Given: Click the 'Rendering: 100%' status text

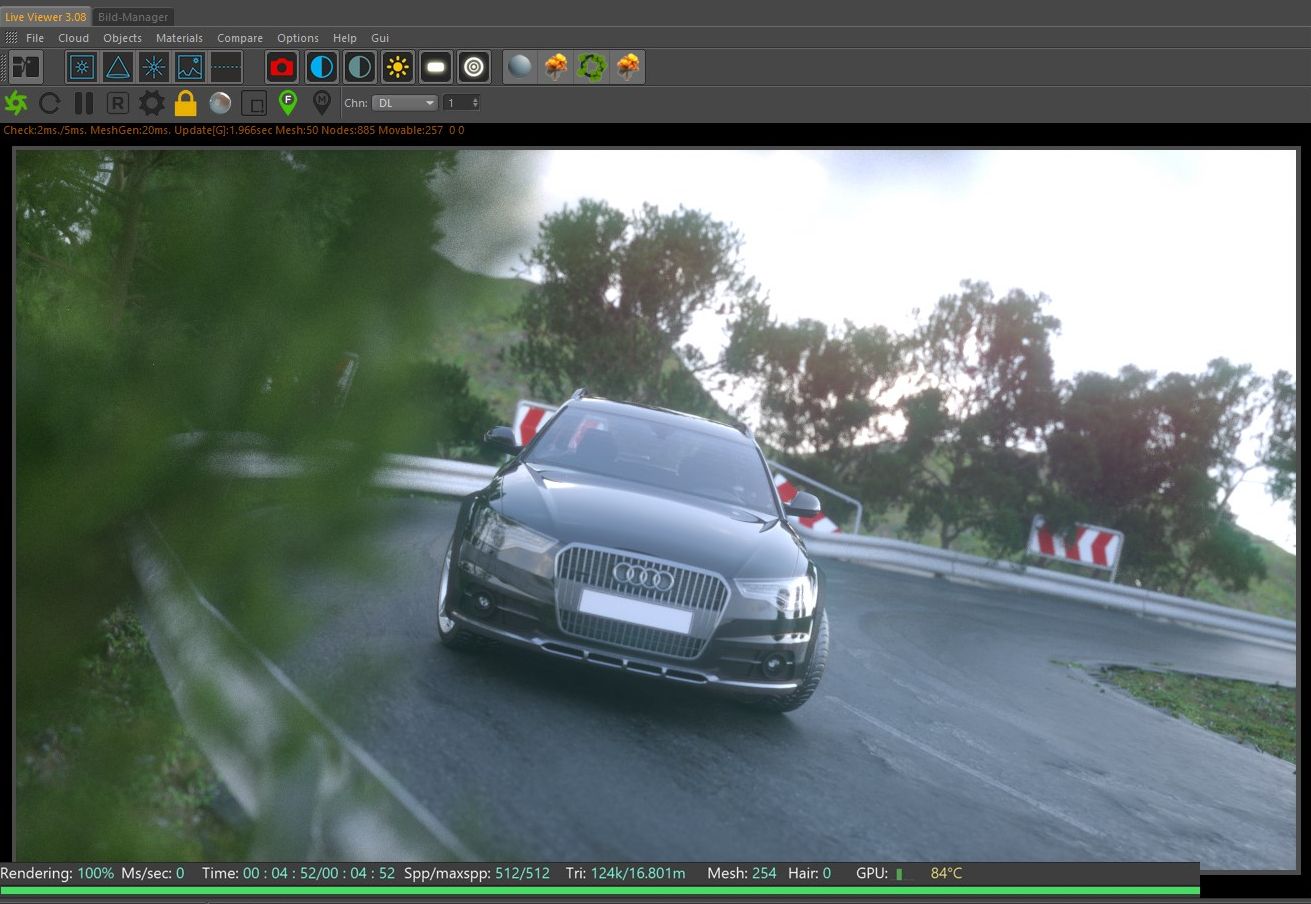Looking at the screenshot, I should pyautogui.click(x=57, y=873).
